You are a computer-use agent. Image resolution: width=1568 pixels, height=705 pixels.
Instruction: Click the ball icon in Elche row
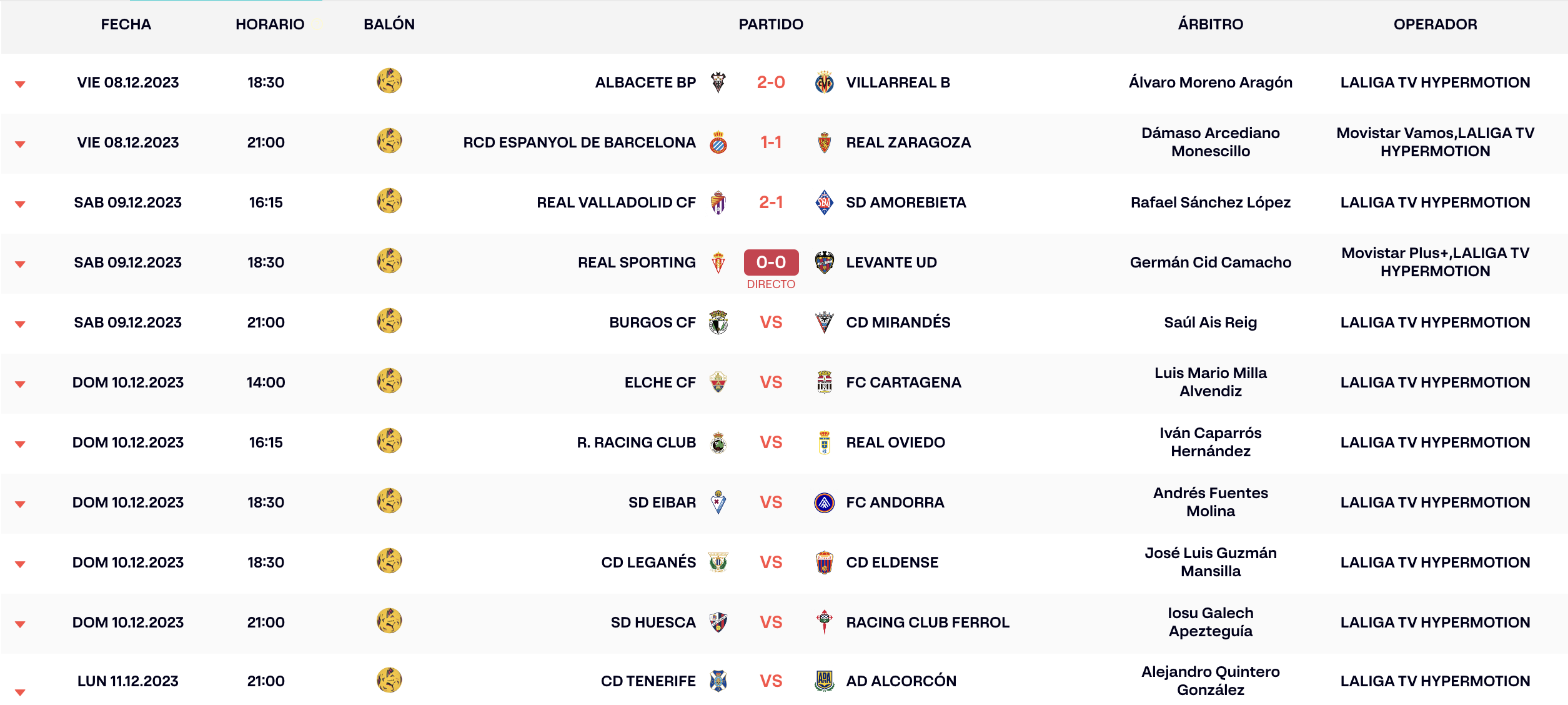point(389,381)
